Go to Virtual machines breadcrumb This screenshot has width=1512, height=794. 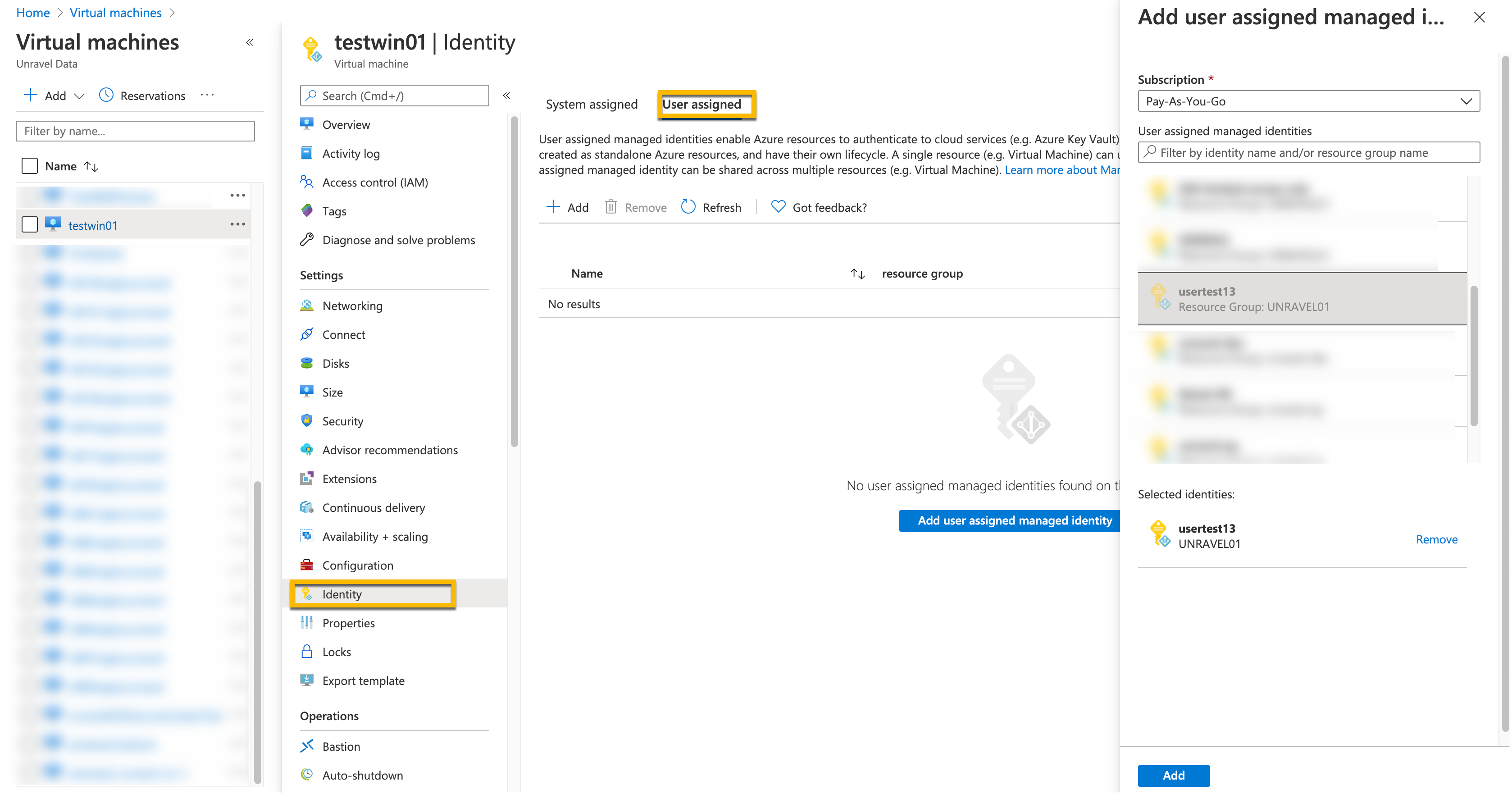116,12
